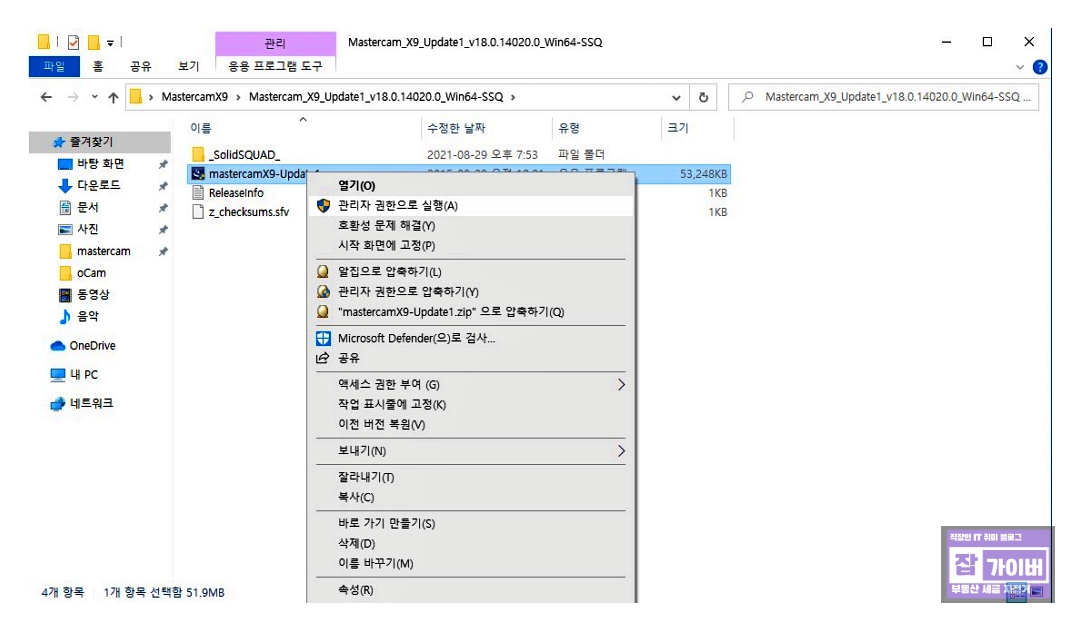The image size is (1080, 631).
Task: Open the 파일 ribbon tab
Action: [54, 66]
